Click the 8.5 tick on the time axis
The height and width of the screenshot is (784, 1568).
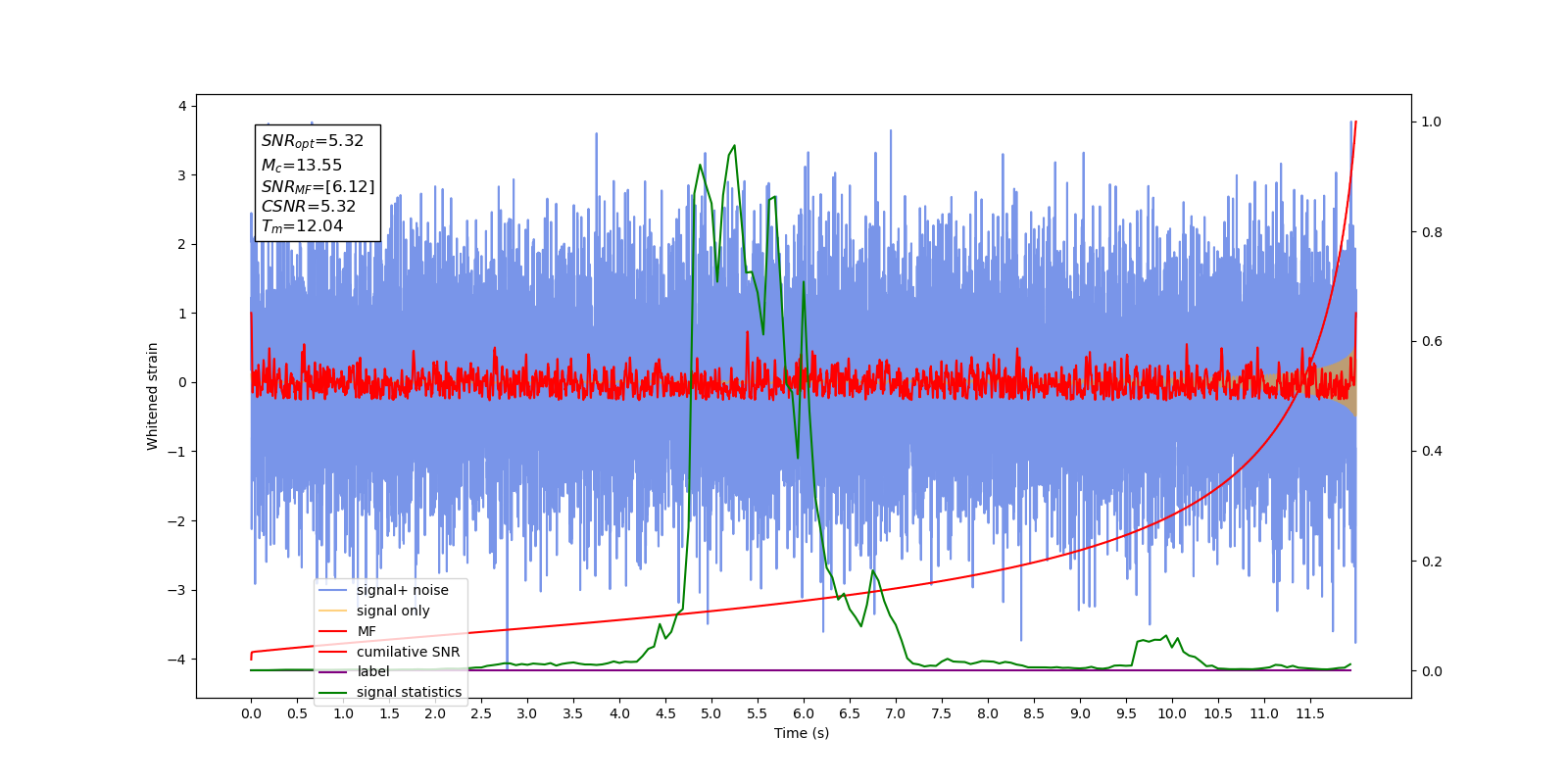[1034, 713]
